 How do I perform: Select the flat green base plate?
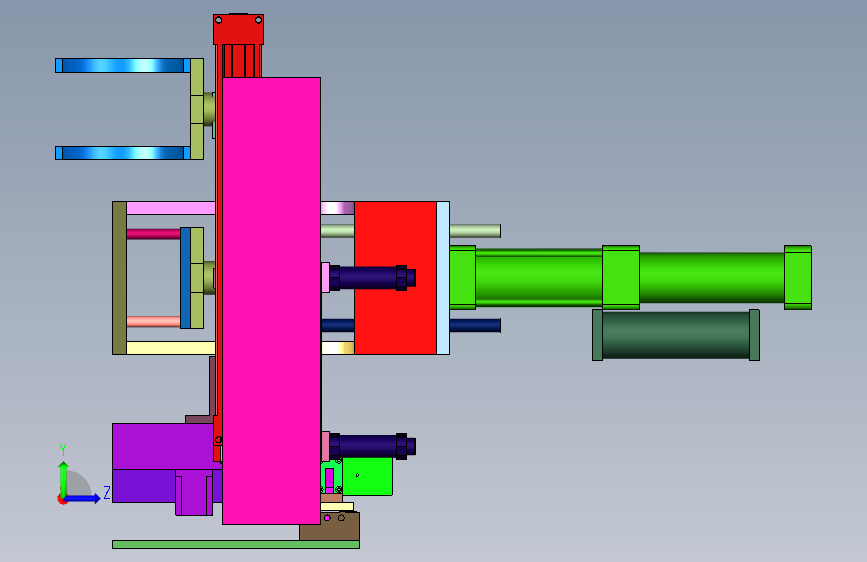(236, 544)
